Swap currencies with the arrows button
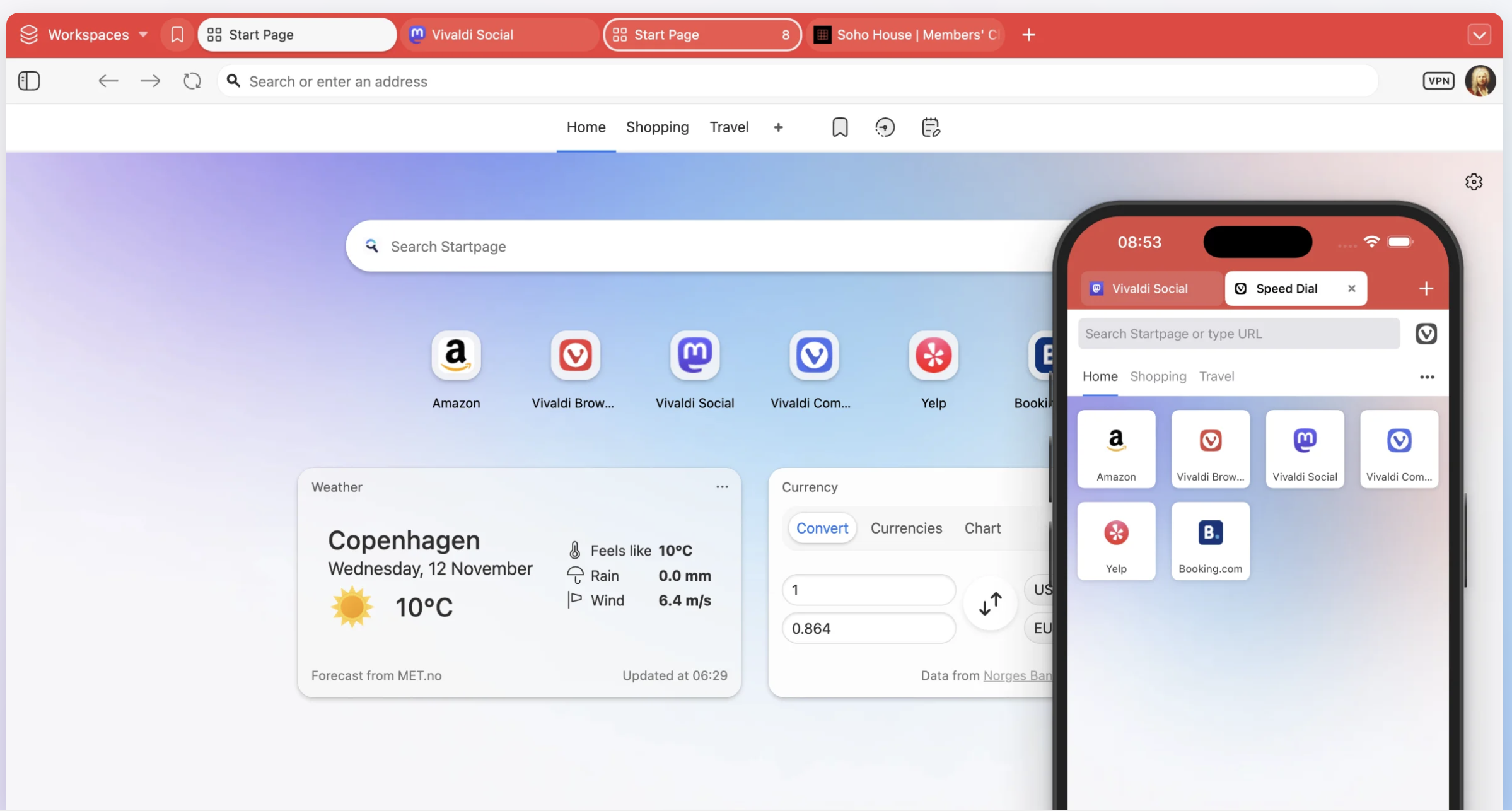 coord(990,604)
